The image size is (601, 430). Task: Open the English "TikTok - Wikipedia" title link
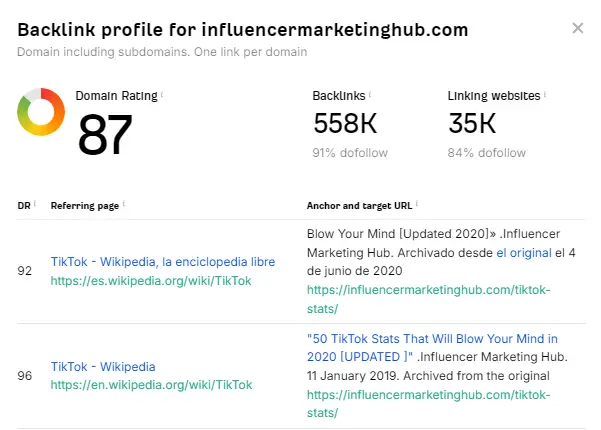coord(103,367)
